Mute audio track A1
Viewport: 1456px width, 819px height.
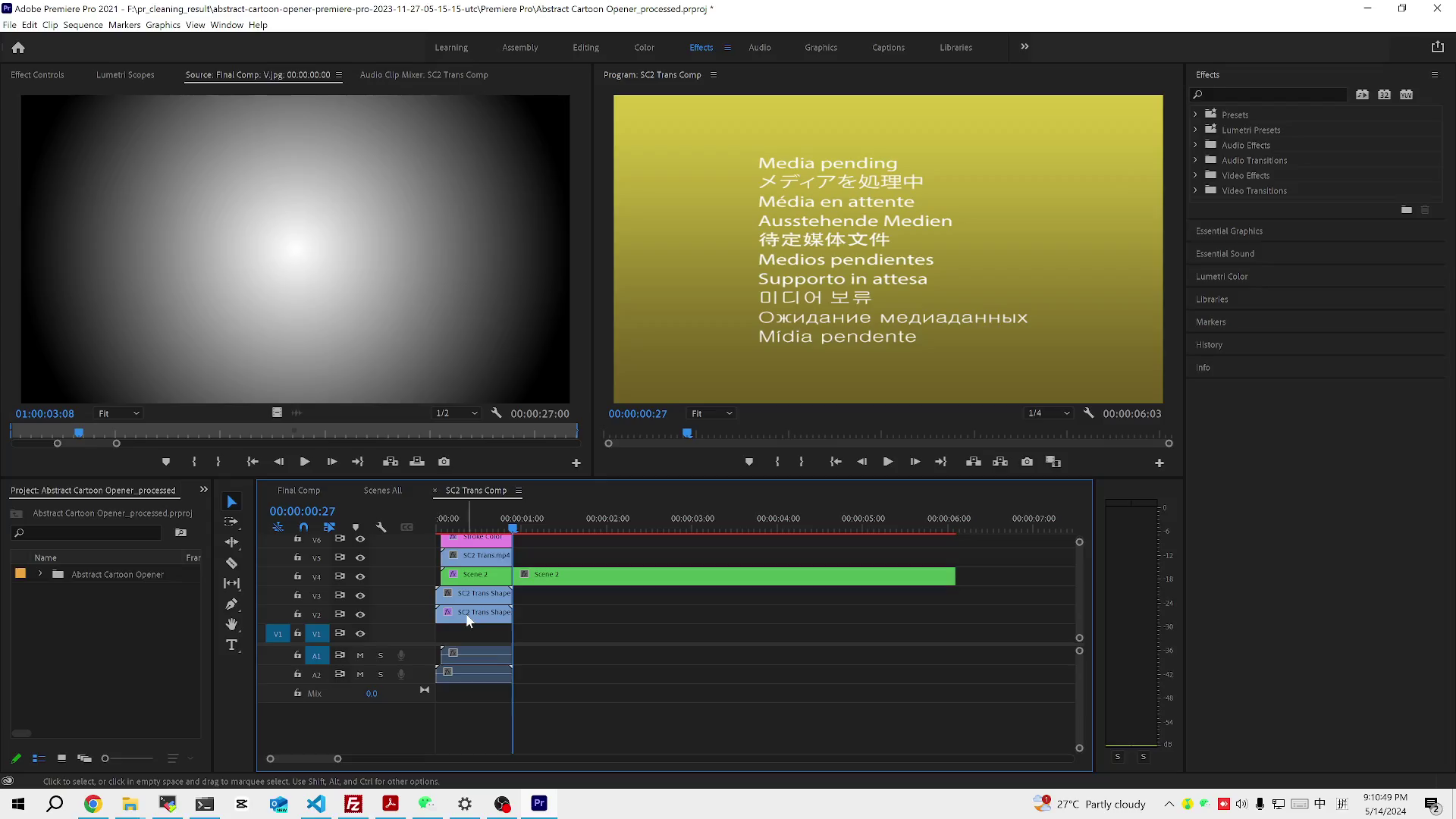[x=360, y=655]
